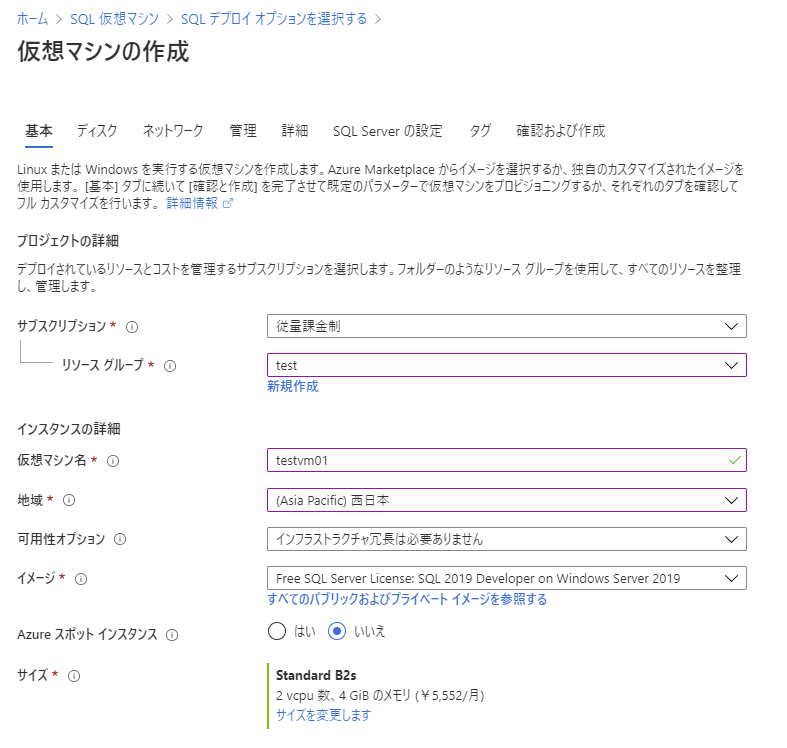Screen dimensions: 787x748
Task: Switch to the 管理 tab
Action: (243, 131)
